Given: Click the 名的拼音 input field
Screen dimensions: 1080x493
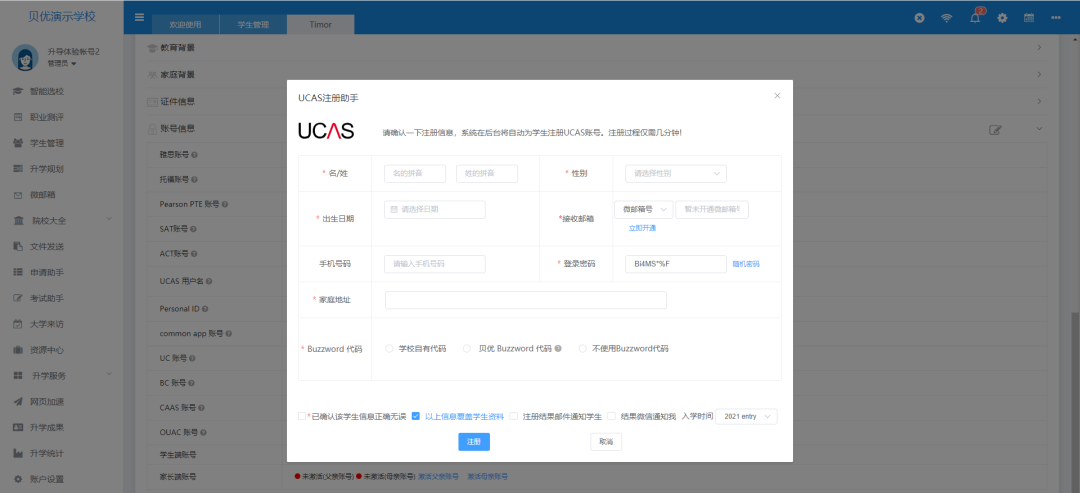Looking at the screenshot, I should coord(415,174).
